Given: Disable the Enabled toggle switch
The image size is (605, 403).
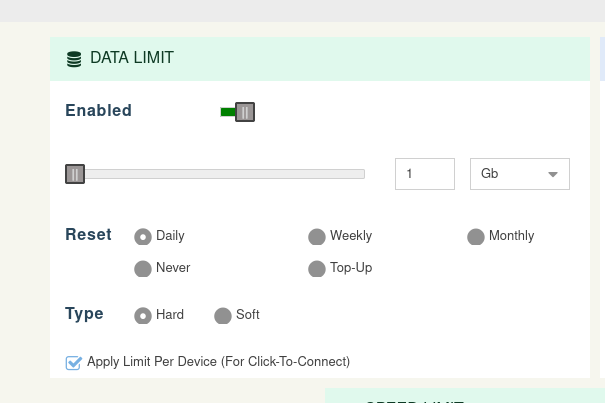Looking at the screenshot, I should (238, 112).
